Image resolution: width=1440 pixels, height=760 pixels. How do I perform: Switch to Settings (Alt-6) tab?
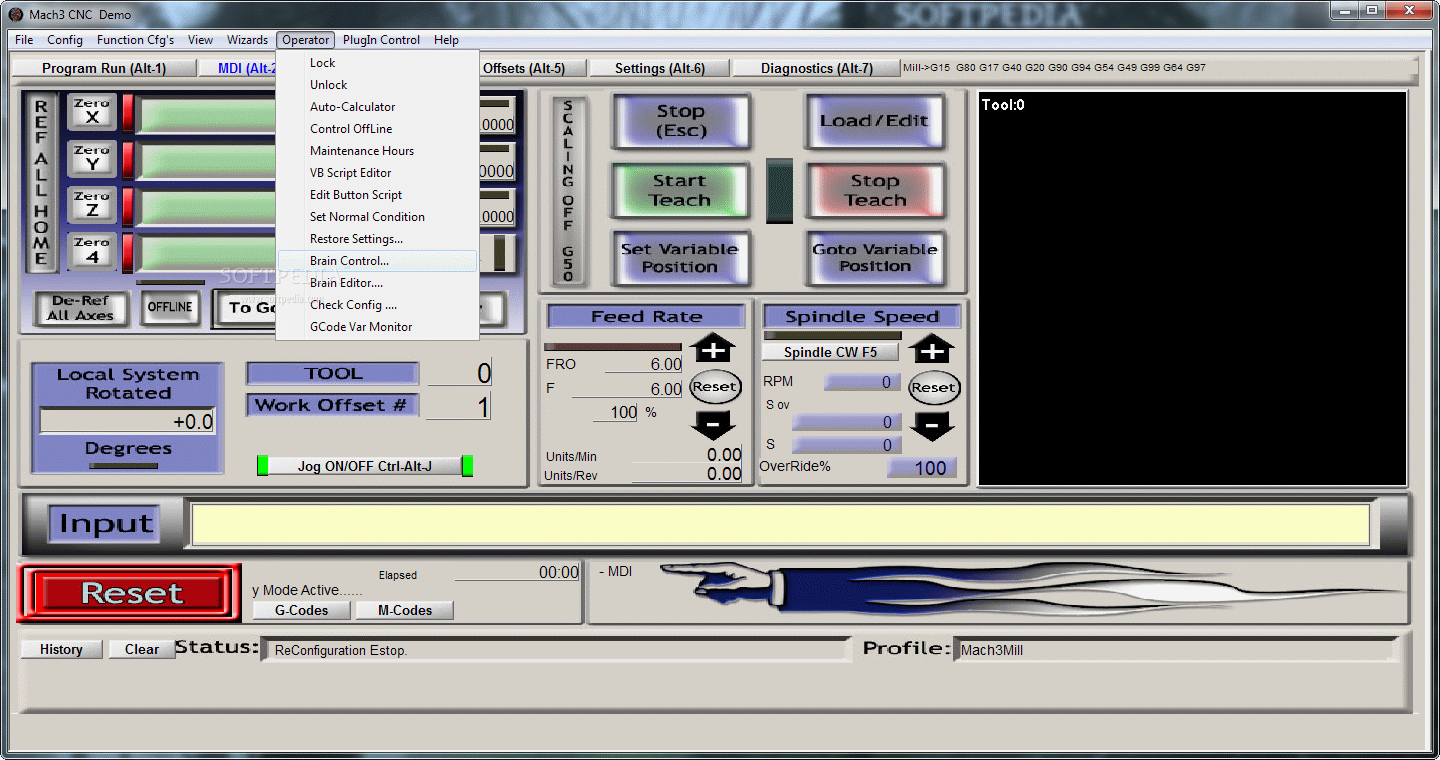[659, 68]
